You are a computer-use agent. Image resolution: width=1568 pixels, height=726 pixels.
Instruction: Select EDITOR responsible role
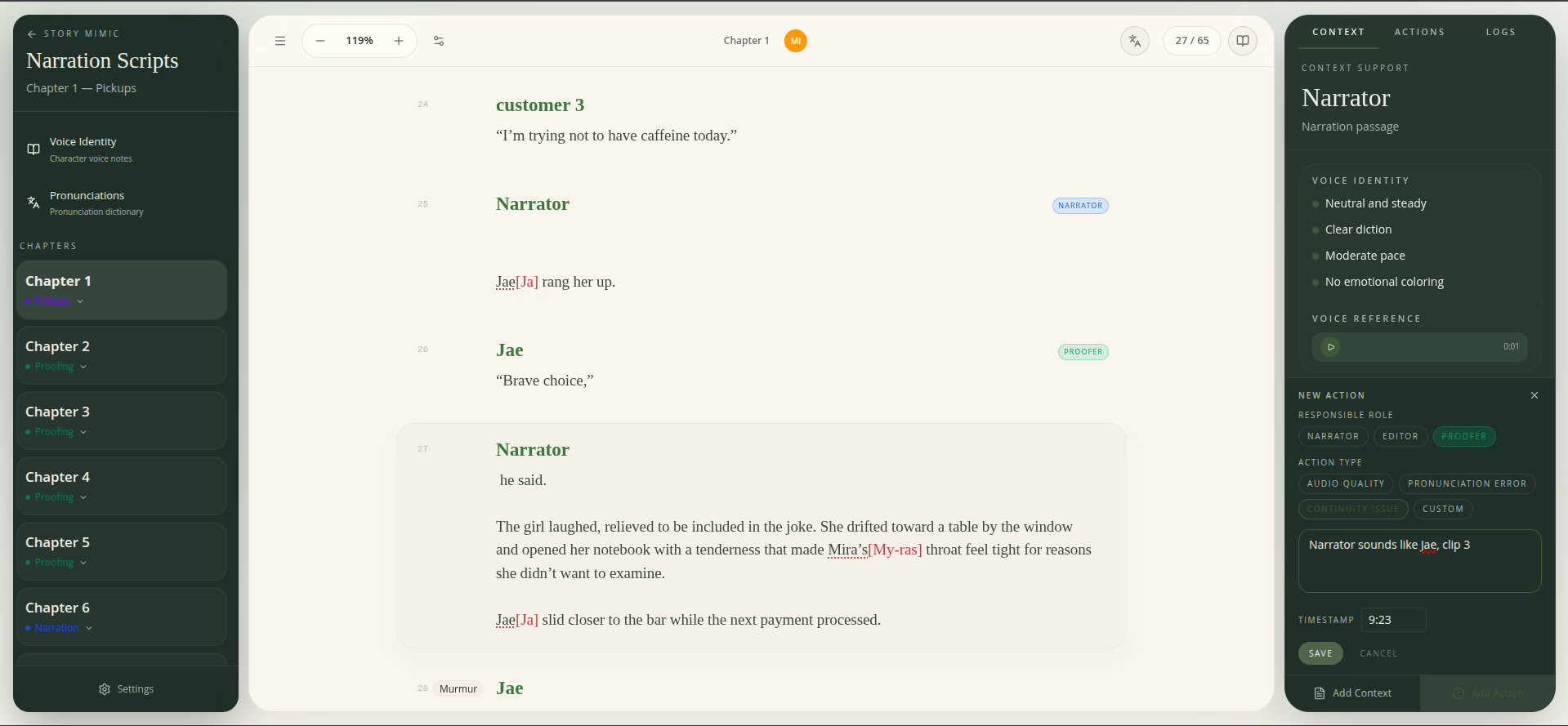1400,437
